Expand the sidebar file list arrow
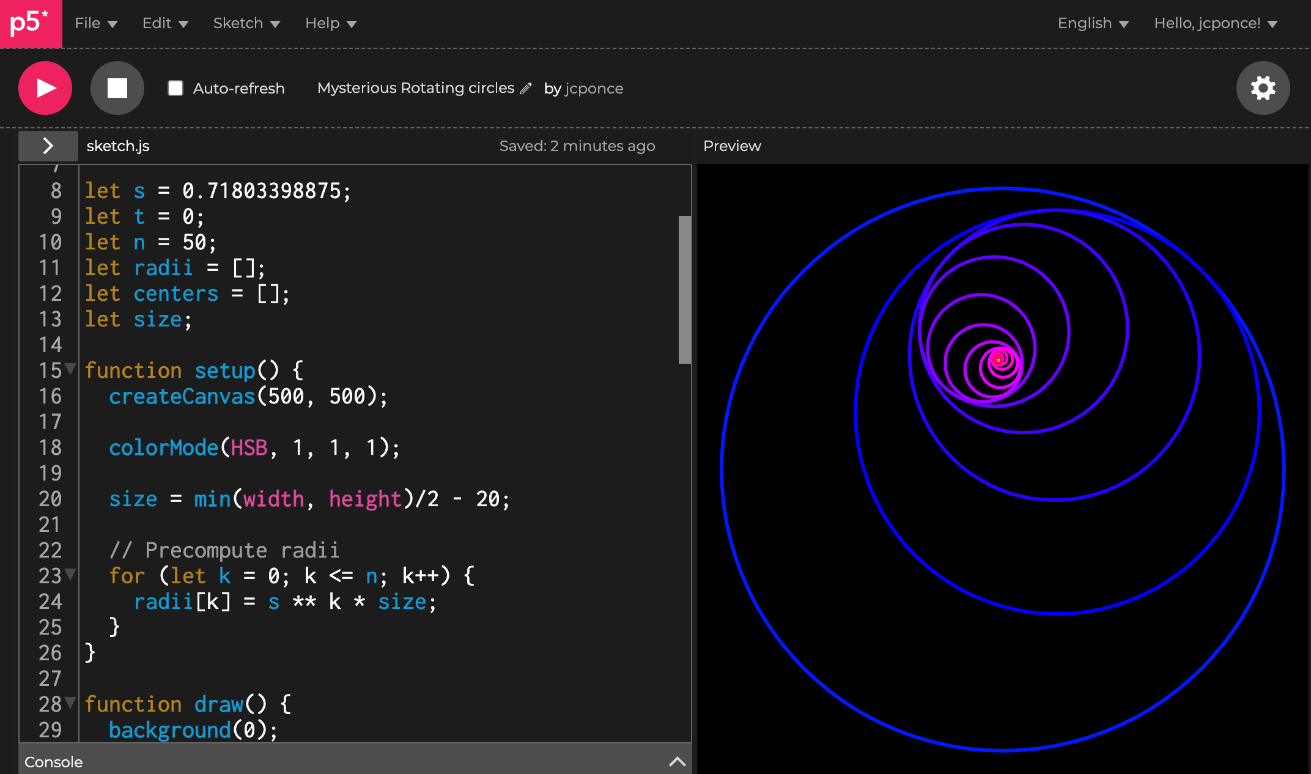Viewport: 1311px width, 774px height. [47, 146]
